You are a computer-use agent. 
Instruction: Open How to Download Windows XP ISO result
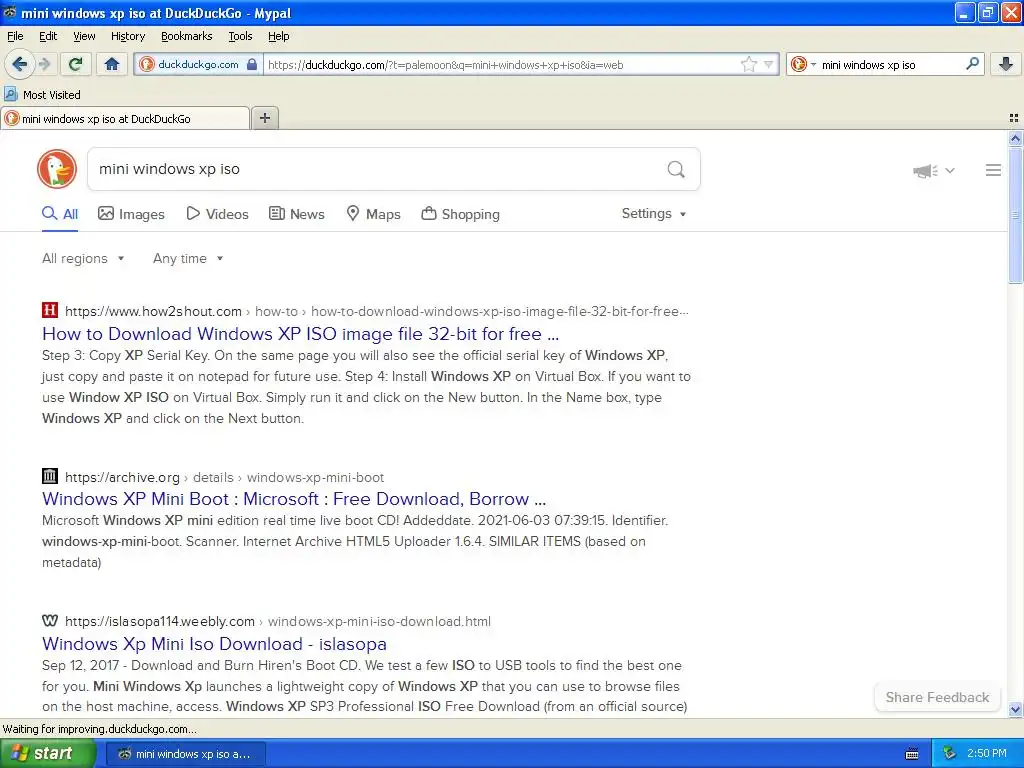[300, 334]
